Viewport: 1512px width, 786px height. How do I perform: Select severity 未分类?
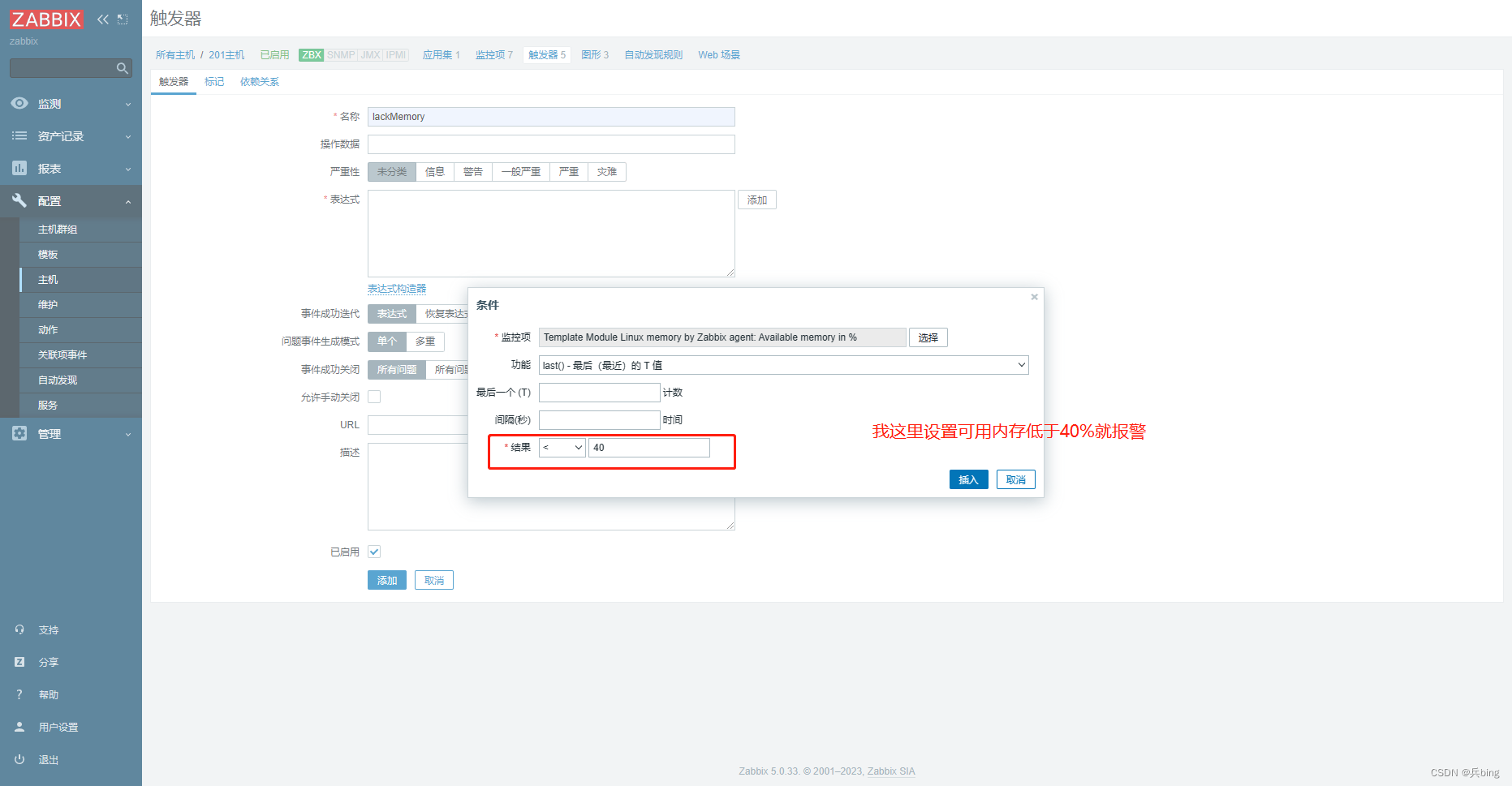pos(392,172)
